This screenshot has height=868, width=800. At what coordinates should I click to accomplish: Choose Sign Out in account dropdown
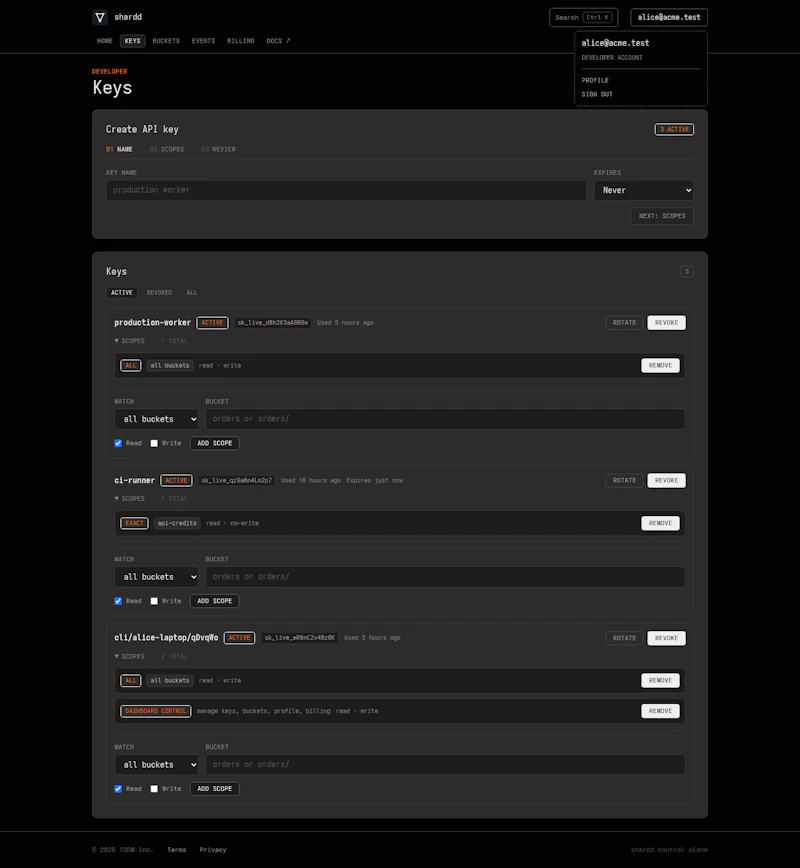[x=597, y=94]
